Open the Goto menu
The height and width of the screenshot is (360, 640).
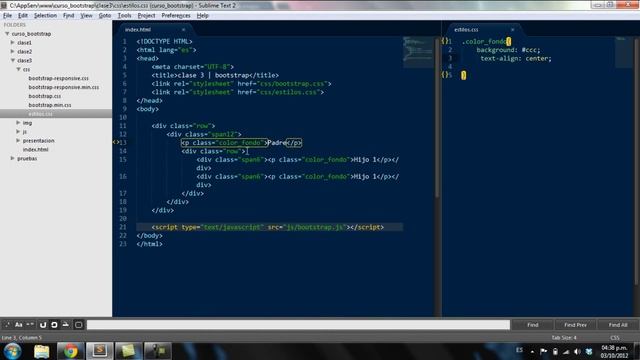(105, 16)
